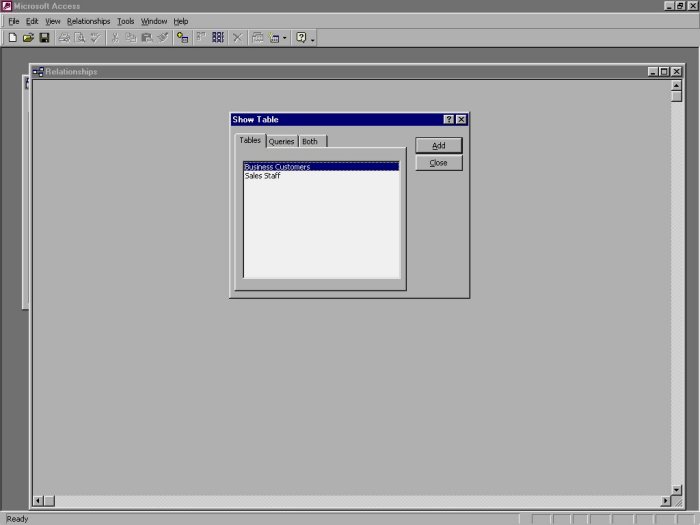700x525 pixels.
Task: Switch to the Both tab
Action: pos(310,142)
